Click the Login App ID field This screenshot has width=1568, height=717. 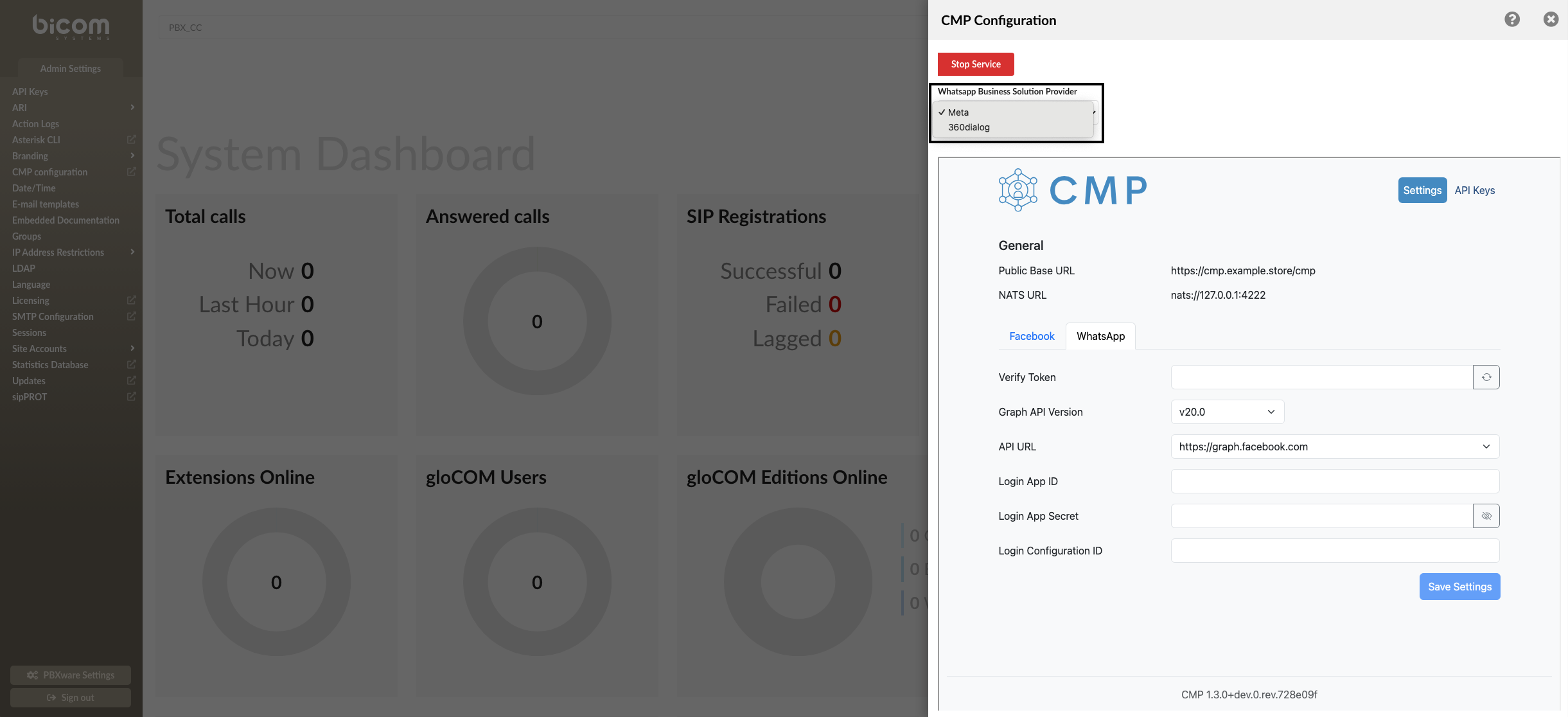[x=1335, y=481]
